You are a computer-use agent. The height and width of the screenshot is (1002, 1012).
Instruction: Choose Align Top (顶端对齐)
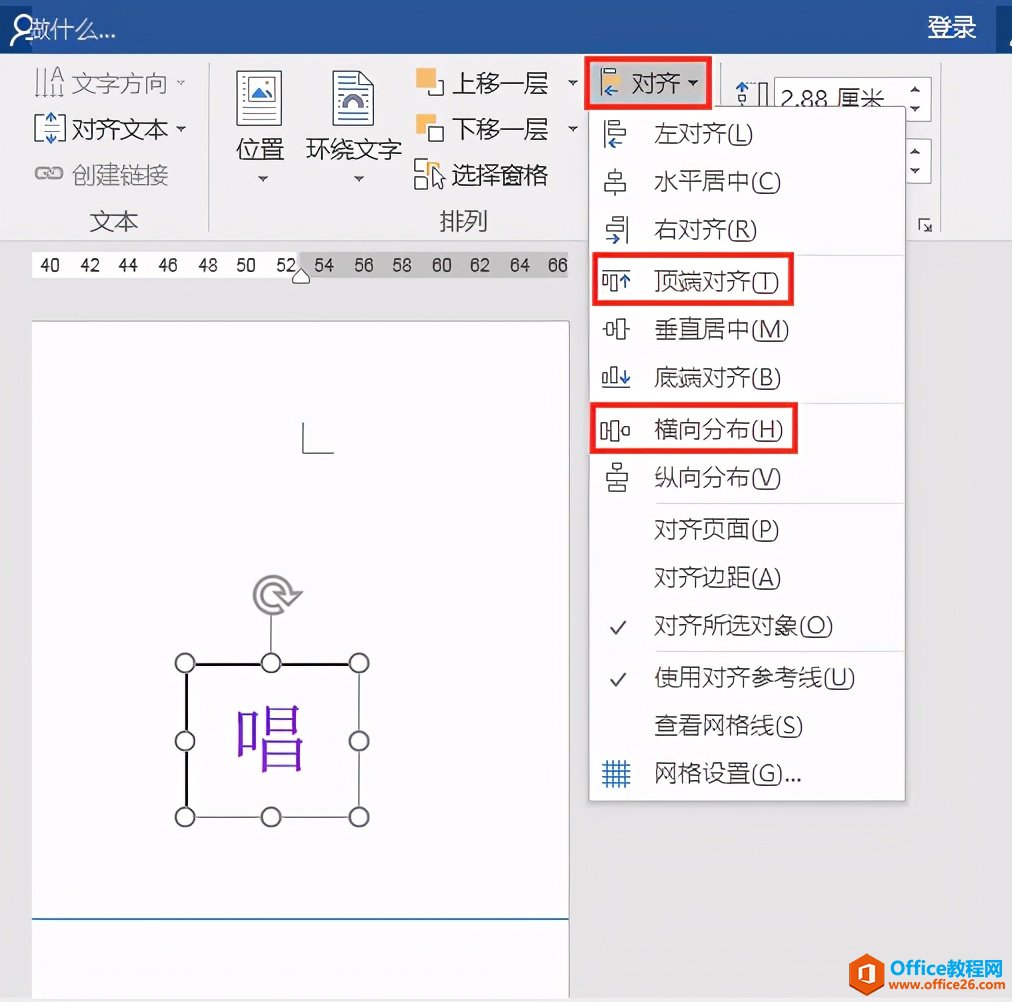(x=747, y=281)
